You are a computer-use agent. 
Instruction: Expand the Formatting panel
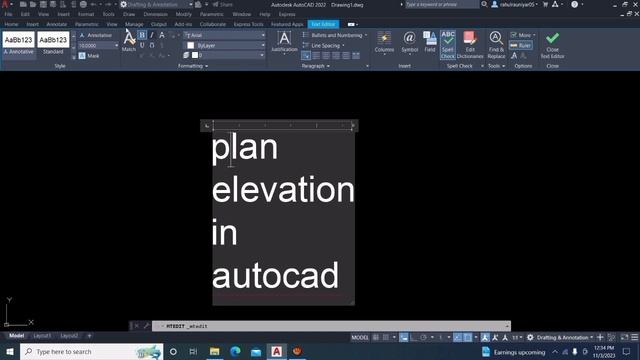tap(193, 66)
